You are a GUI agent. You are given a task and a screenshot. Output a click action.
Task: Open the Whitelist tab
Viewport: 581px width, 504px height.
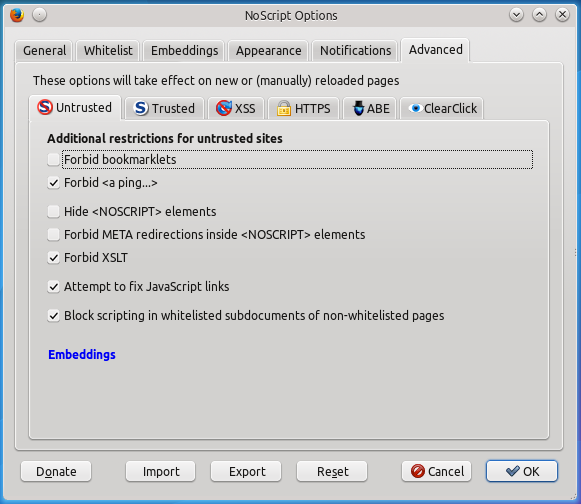(108, 50)
